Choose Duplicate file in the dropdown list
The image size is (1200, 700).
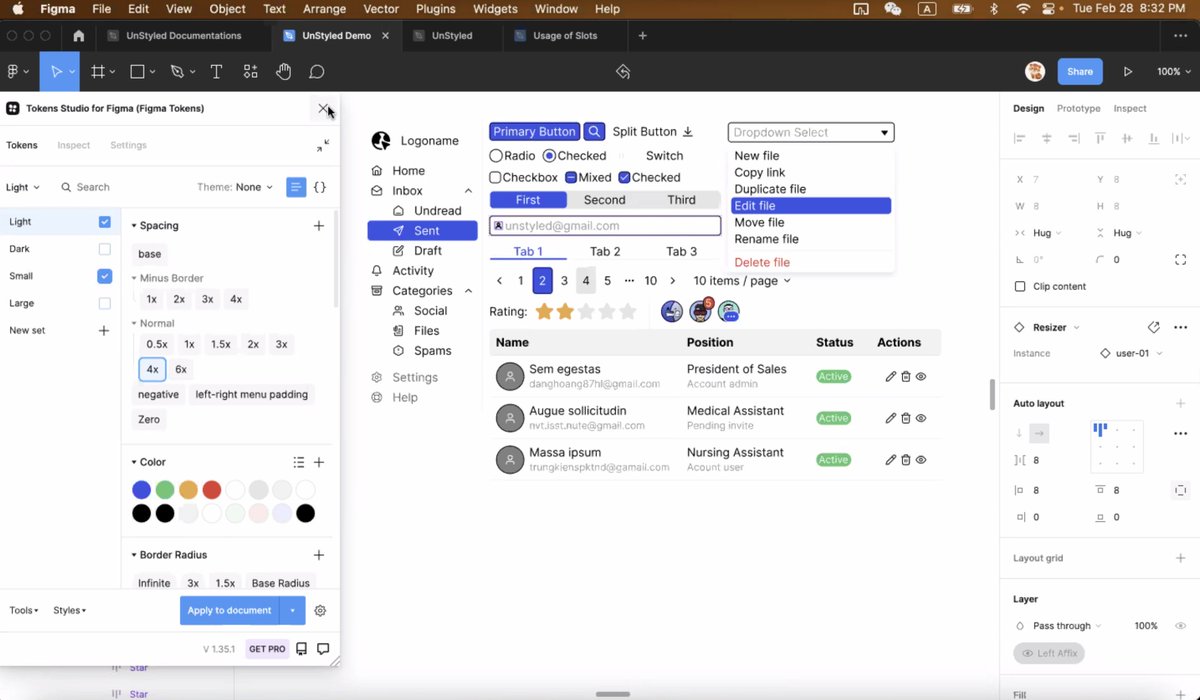pos(770,189)
